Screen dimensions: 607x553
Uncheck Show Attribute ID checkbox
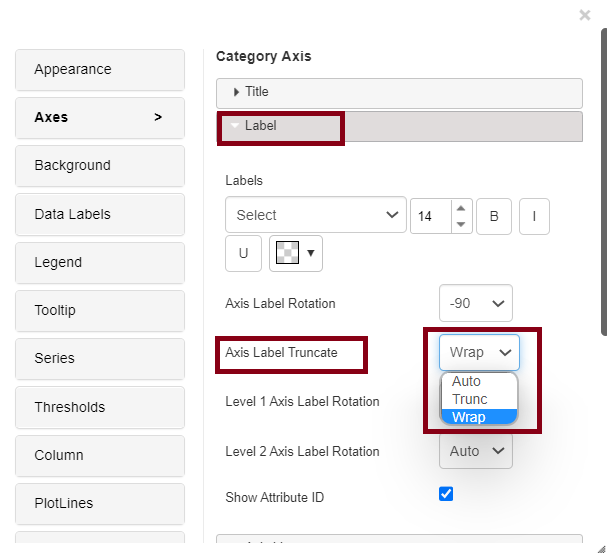[x=446, y=494]
